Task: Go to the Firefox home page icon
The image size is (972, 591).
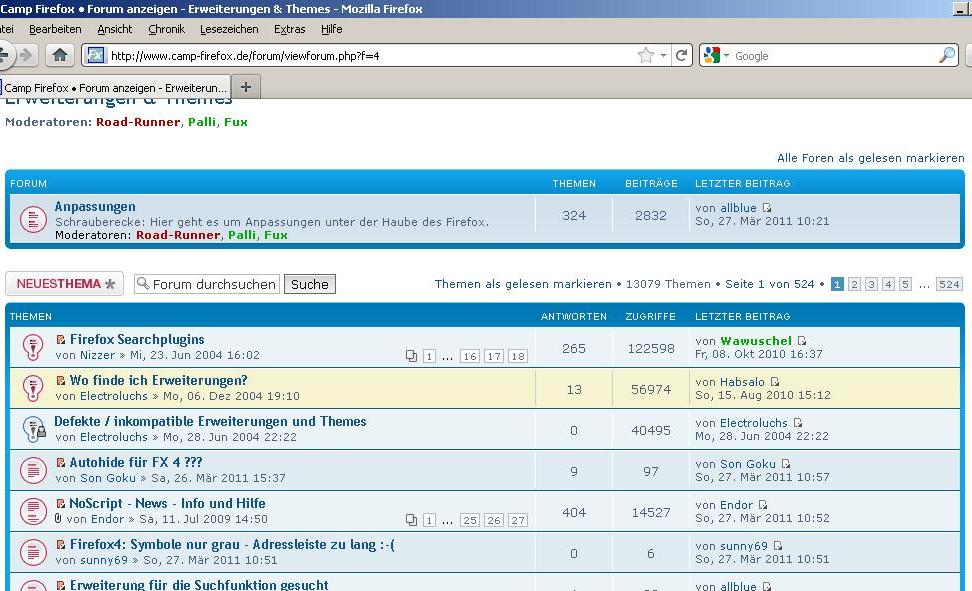Action: click(60, 55)
